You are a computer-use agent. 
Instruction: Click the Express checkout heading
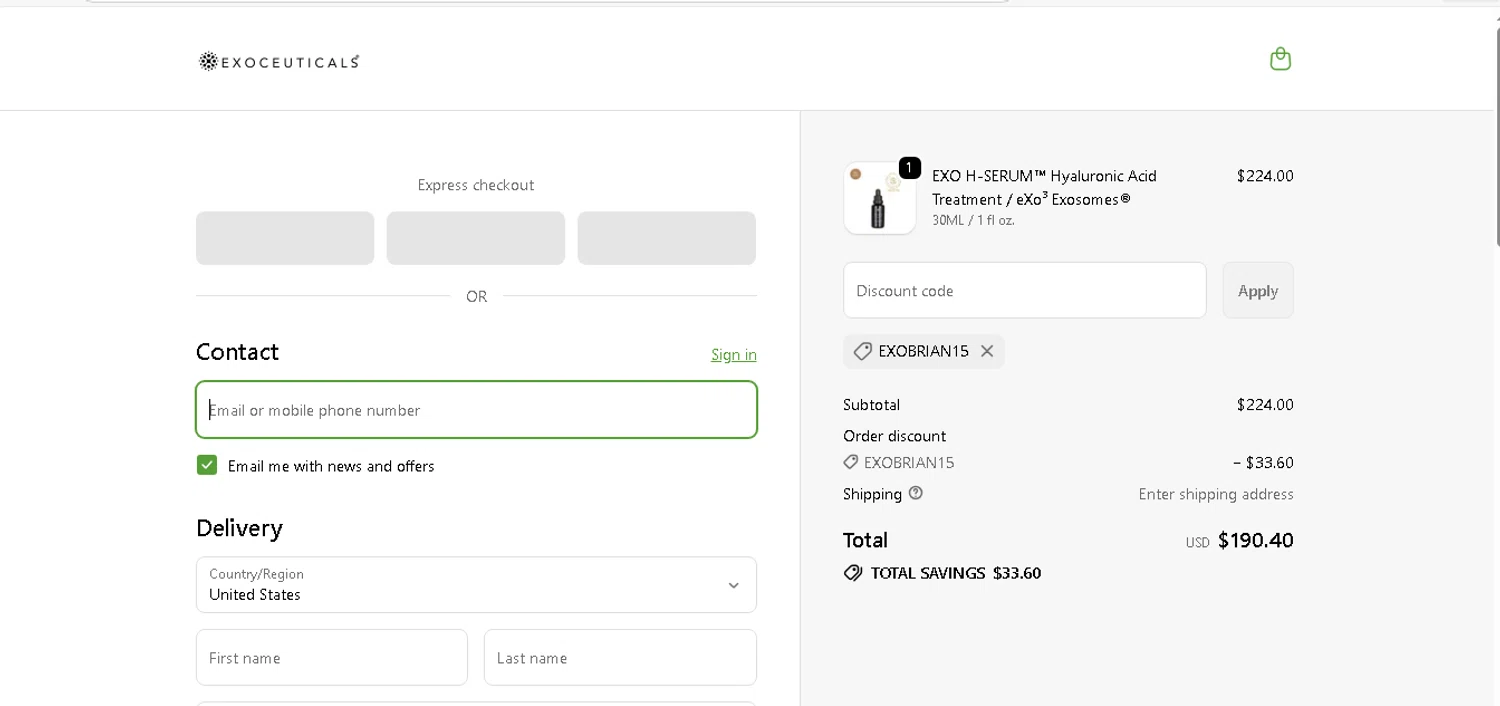tap(476, 185)
